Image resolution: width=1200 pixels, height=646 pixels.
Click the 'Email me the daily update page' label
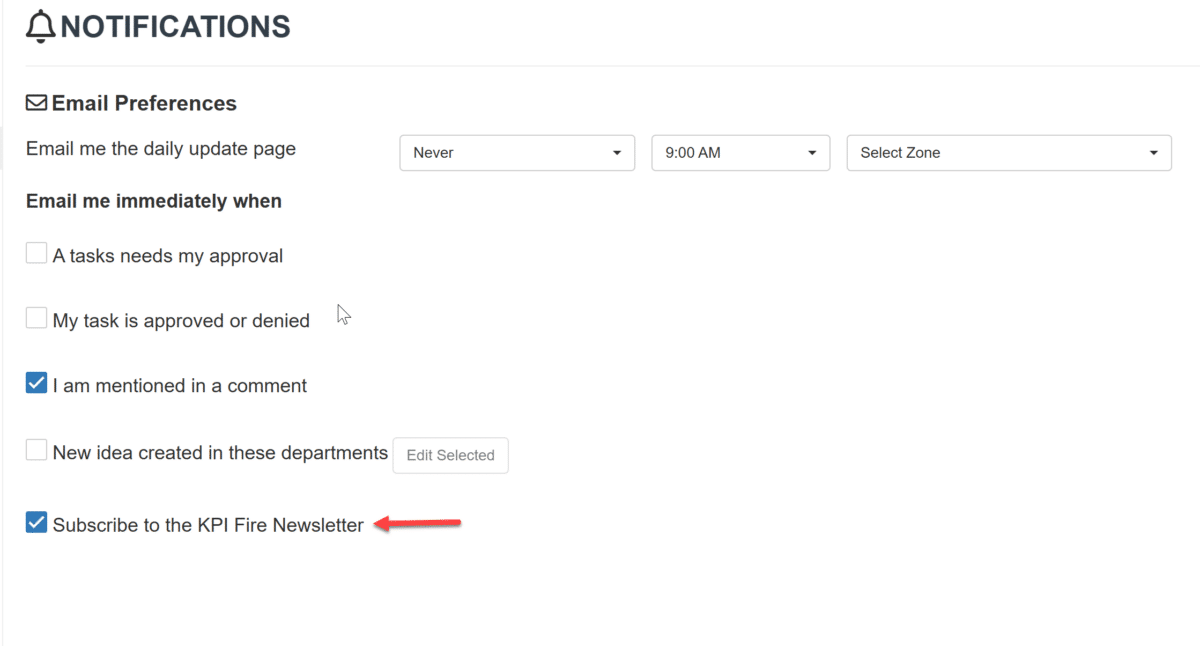tap(161, 149)
